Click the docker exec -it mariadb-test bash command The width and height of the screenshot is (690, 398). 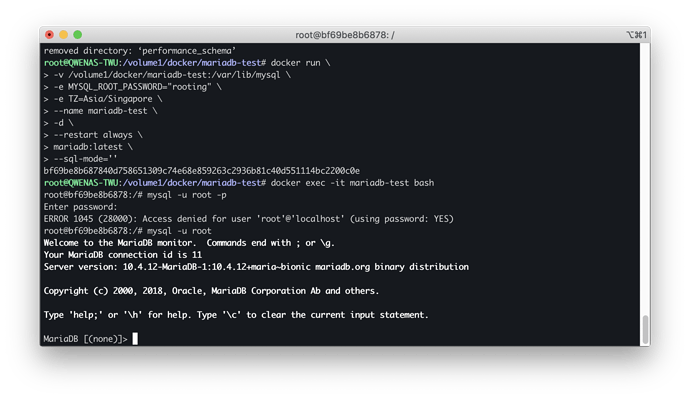352,183
